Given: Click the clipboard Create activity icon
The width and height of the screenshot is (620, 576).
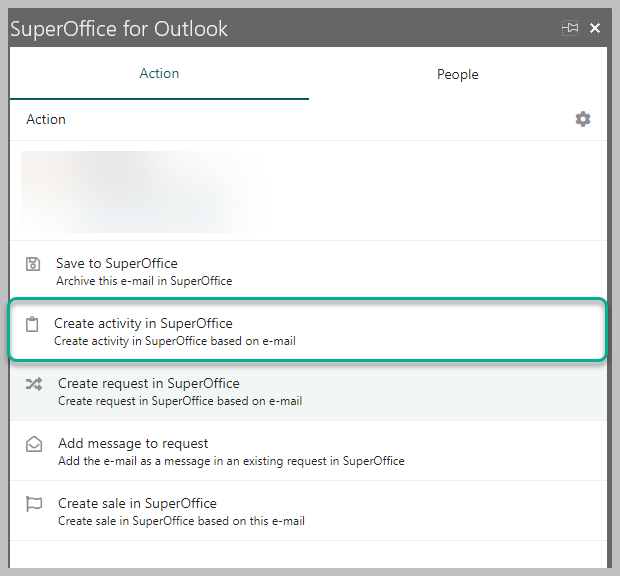Looking at the screenshot, I should tap(32, 324).
